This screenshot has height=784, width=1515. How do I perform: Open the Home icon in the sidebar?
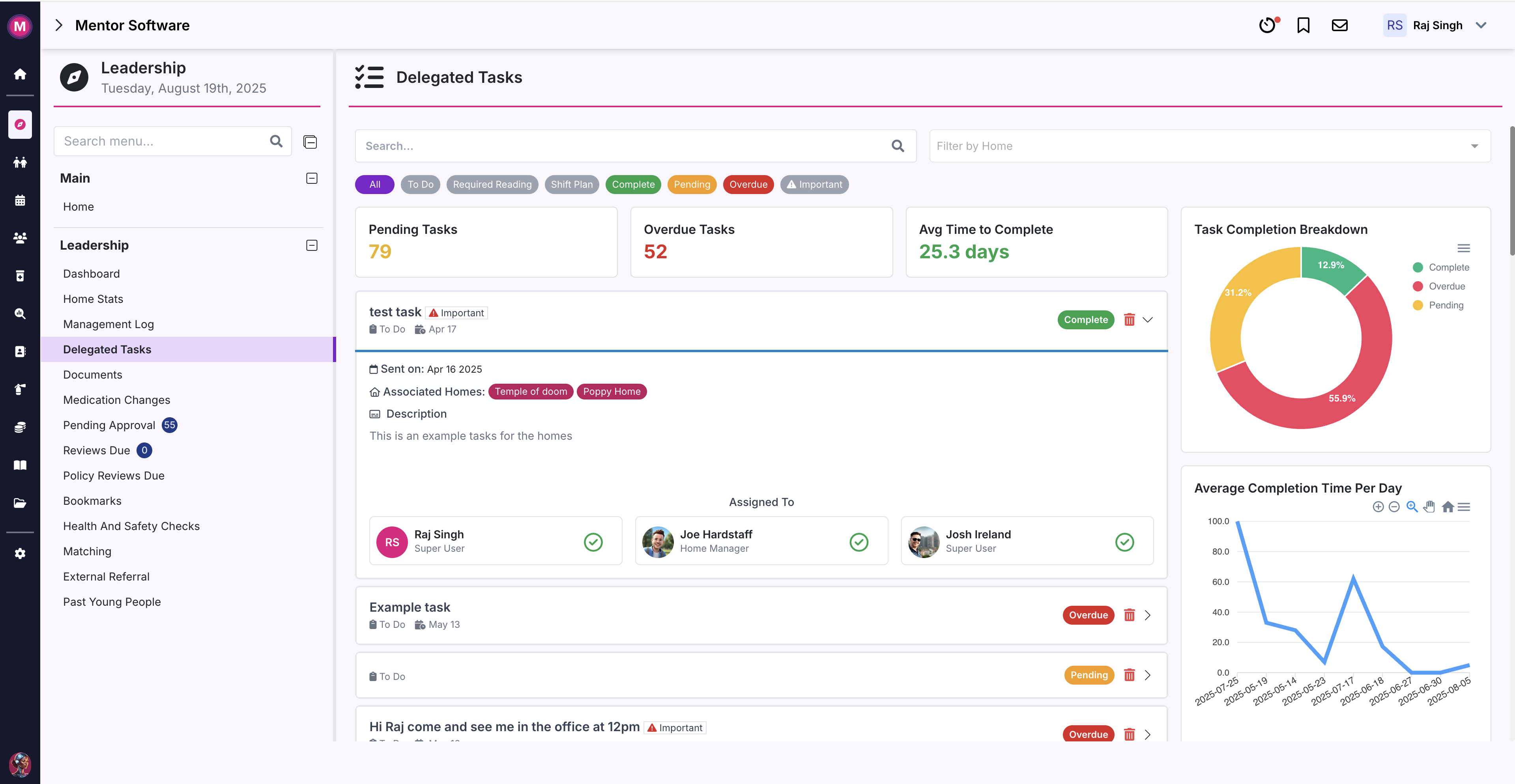click(20, 74)
